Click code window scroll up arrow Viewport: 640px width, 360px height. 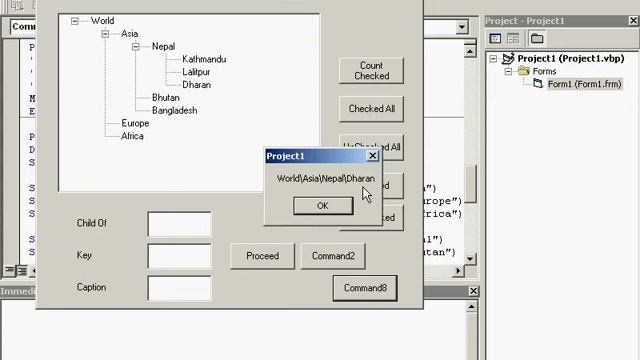pyautogui.click(x=470, y=51)
